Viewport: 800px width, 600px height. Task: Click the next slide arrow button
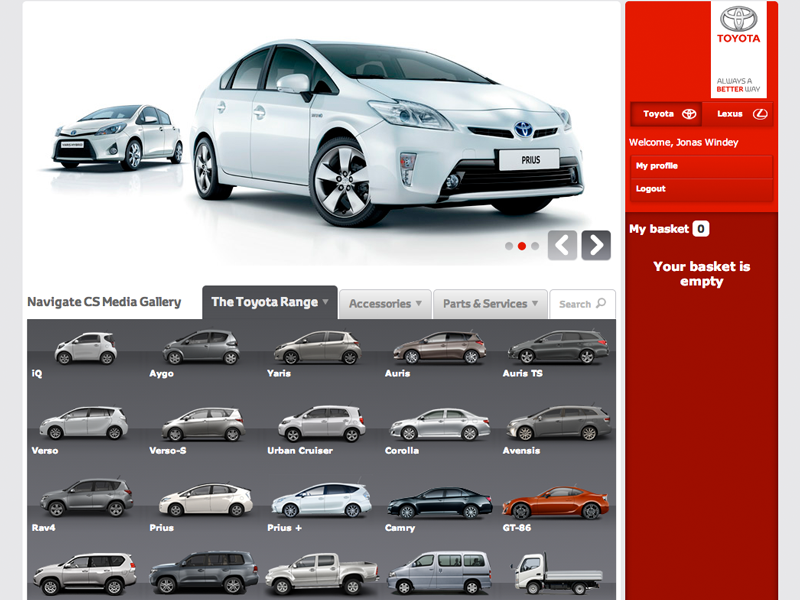coord(596,245)
